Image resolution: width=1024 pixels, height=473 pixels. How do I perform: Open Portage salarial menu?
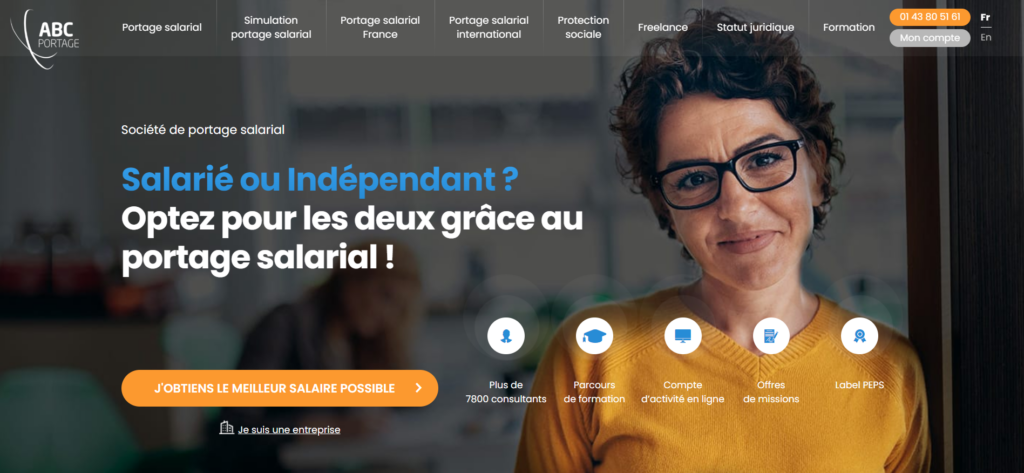click(162, 27)
